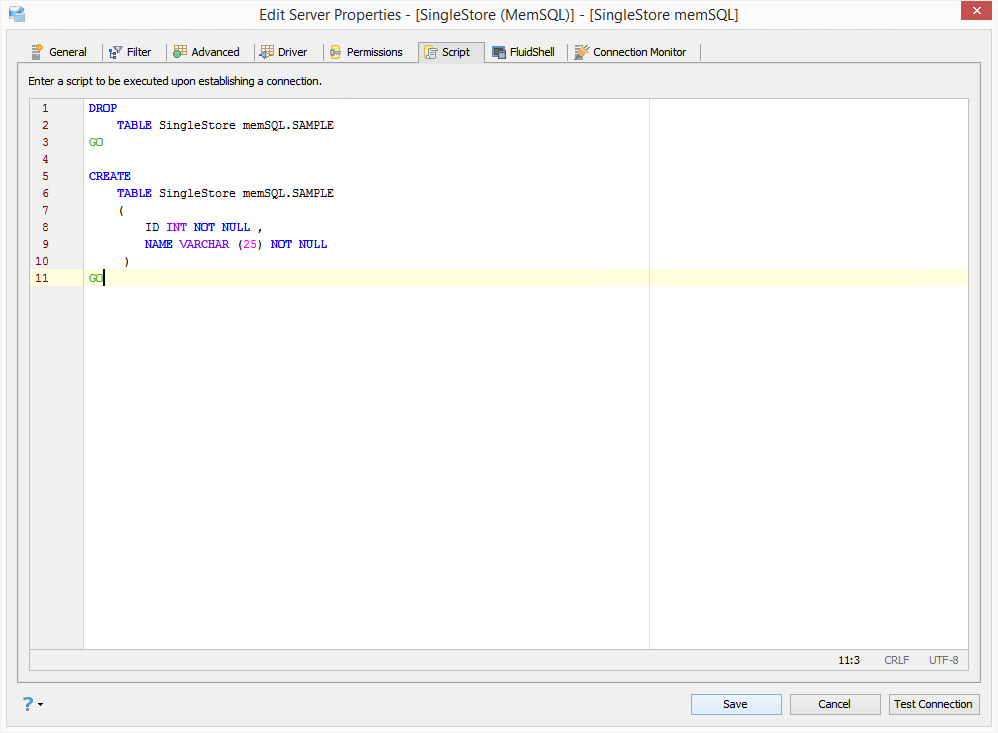Click the Driver tab icon
Viewport: 998px width, 733px height.
pyautogui.click(x=267, y=52)
